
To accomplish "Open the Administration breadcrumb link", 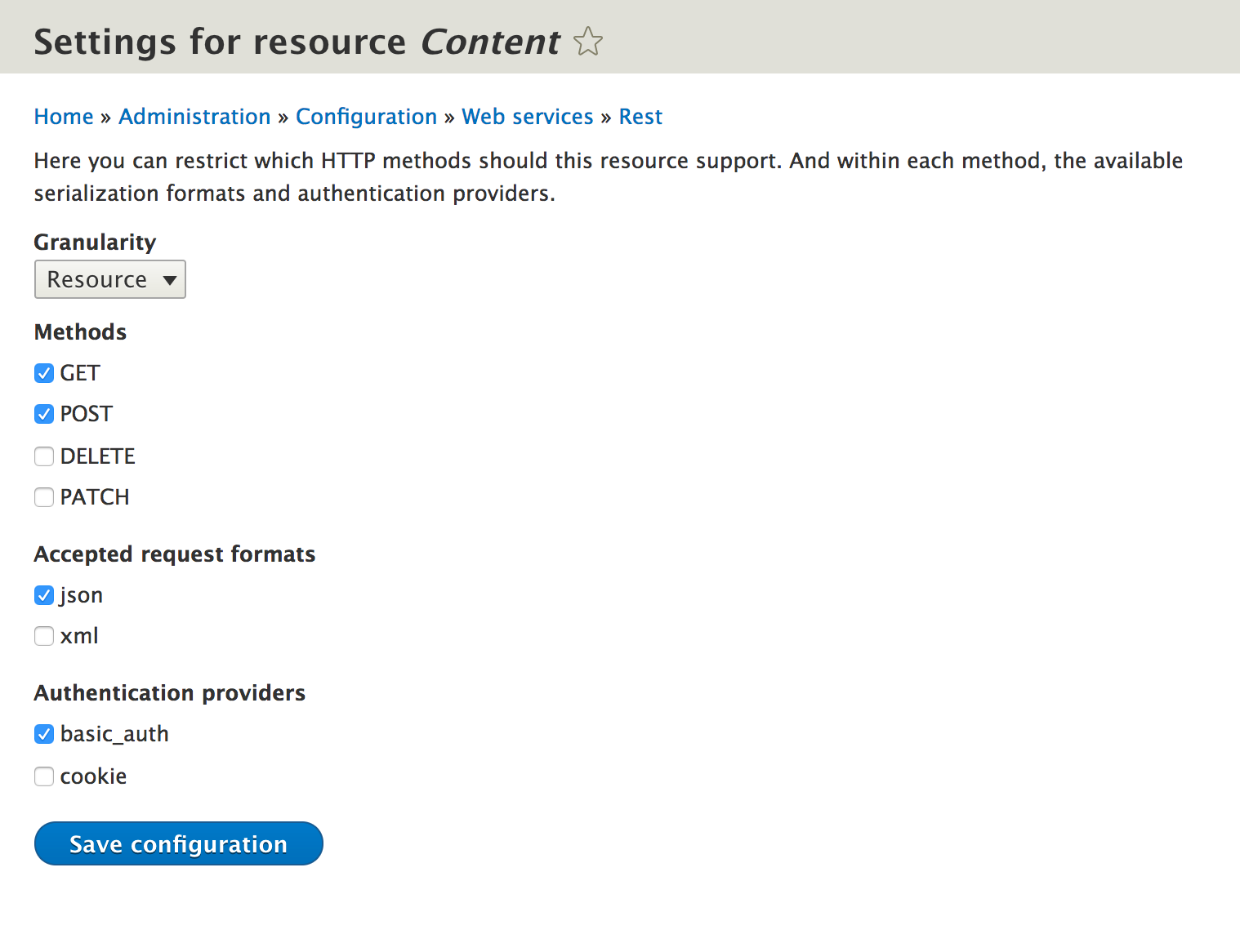I will pyautogui.click(x=194, y=117).
